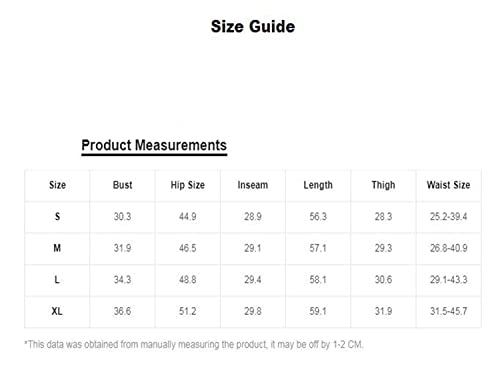Click the S waist range 25.2-39.4
Viewport: 500px width, 367px height.
tap(448, 217)
